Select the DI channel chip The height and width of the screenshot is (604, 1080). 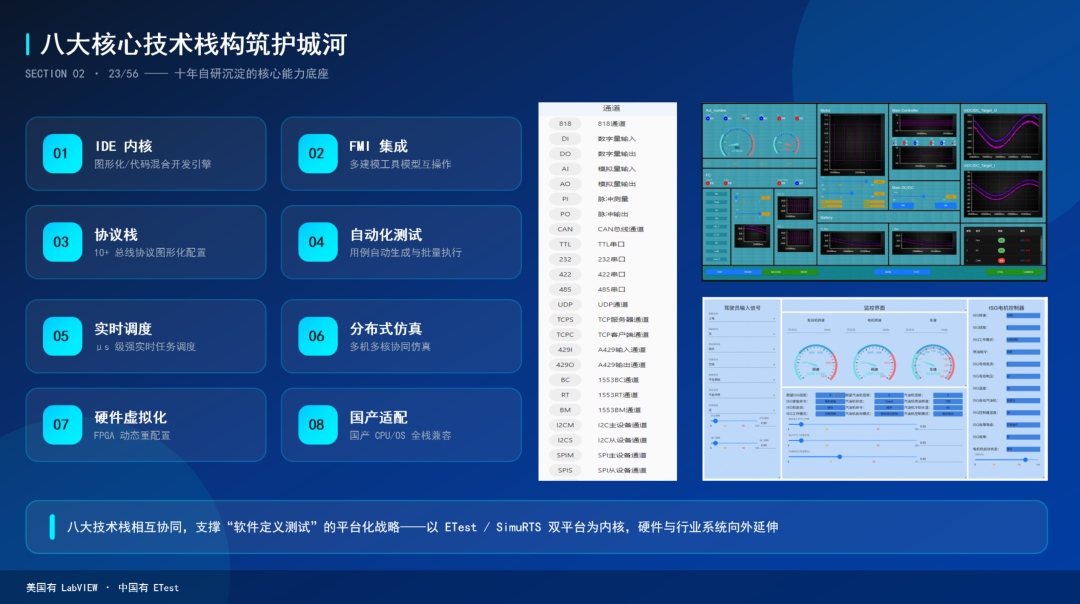point(565,138)
